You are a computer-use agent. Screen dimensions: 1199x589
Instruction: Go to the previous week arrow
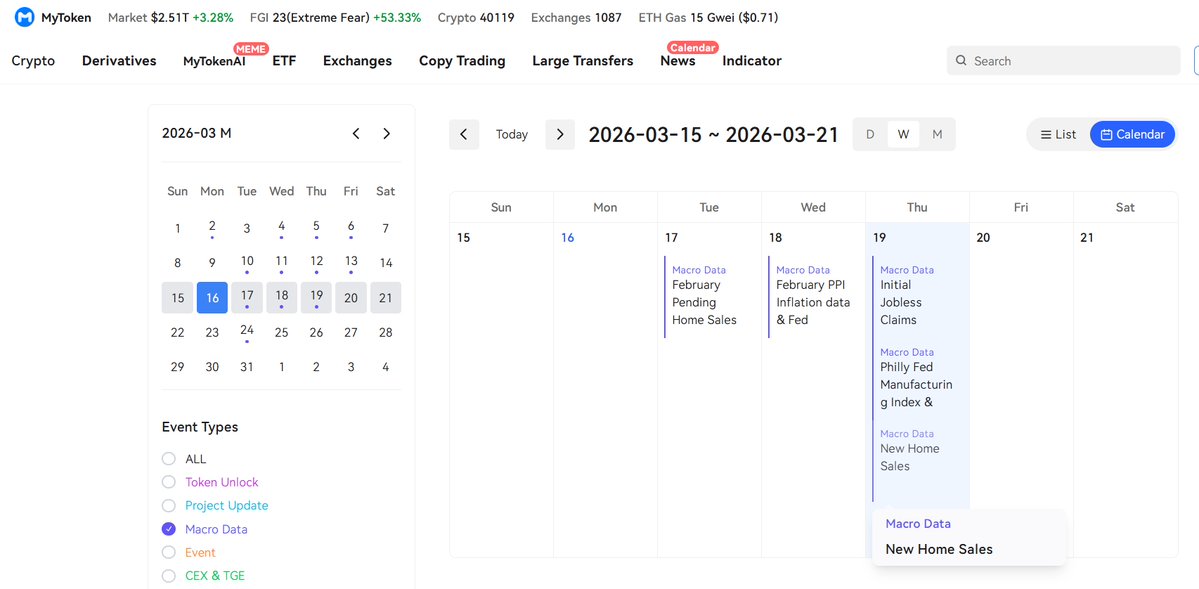[x=464, y=135]
